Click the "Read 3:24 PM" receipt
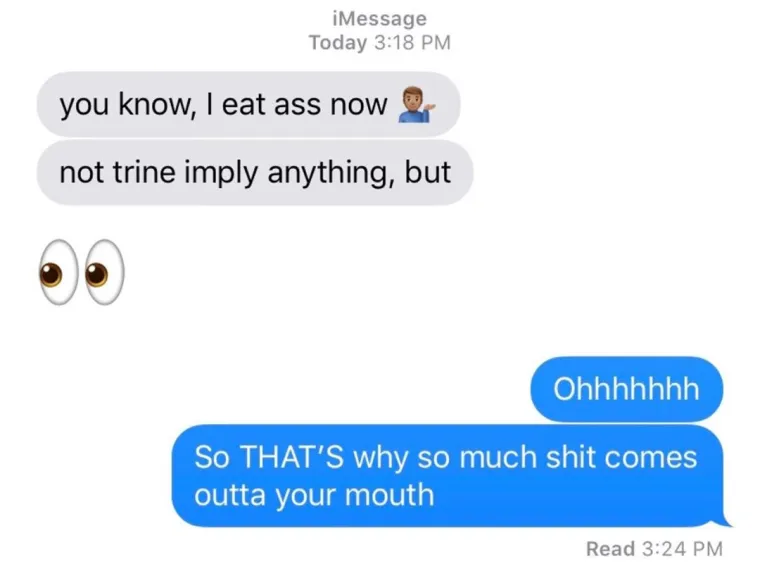 [x=654, y=549]
